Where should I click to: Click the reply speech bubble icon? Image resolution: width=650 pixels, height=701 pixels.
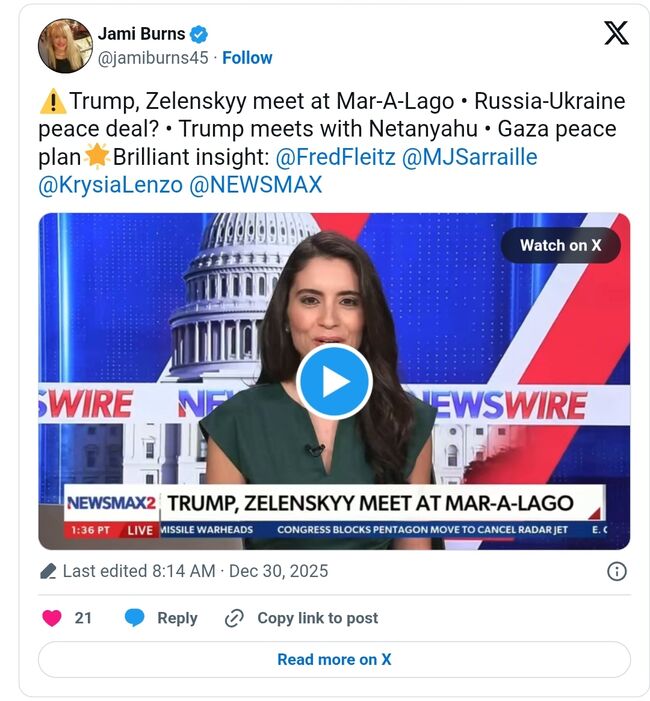pos(134,618)
